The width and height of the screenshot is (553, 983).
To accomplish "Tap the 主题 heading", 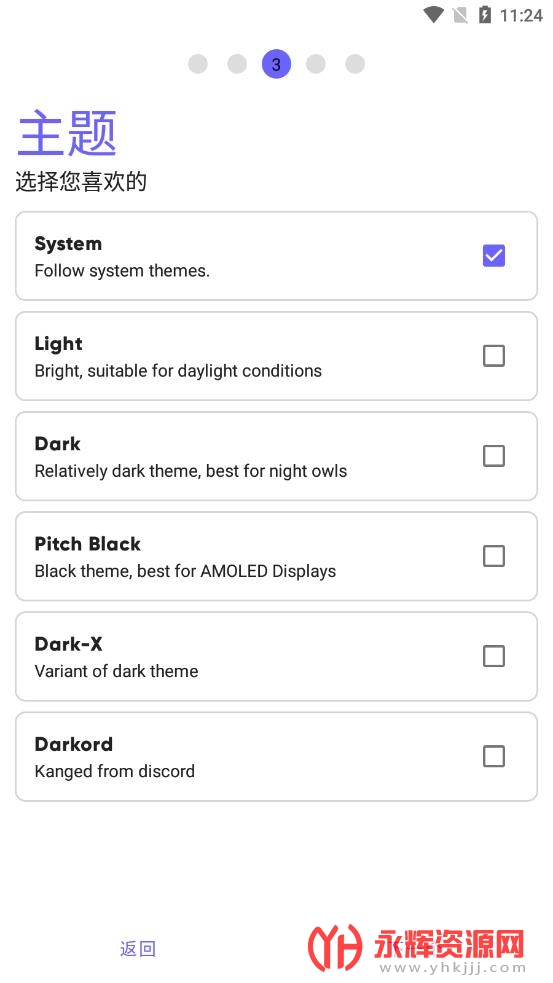I will (x=66, y=133).
